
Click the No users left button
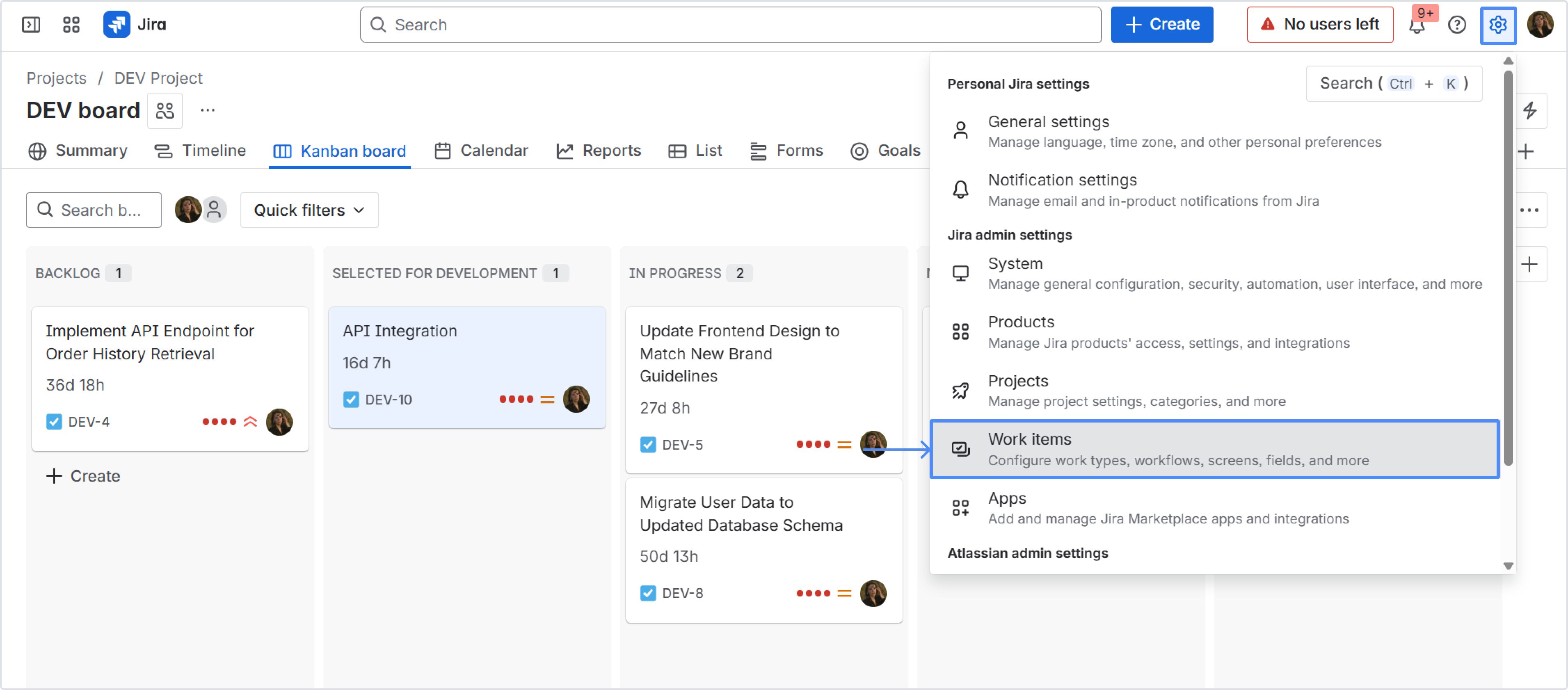[x=1320, y=25]
